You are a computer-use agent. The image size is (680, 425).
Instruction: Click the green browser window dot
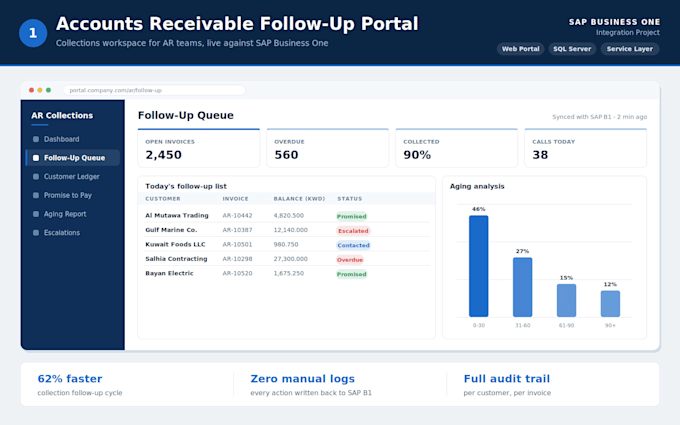click(49, 90)
